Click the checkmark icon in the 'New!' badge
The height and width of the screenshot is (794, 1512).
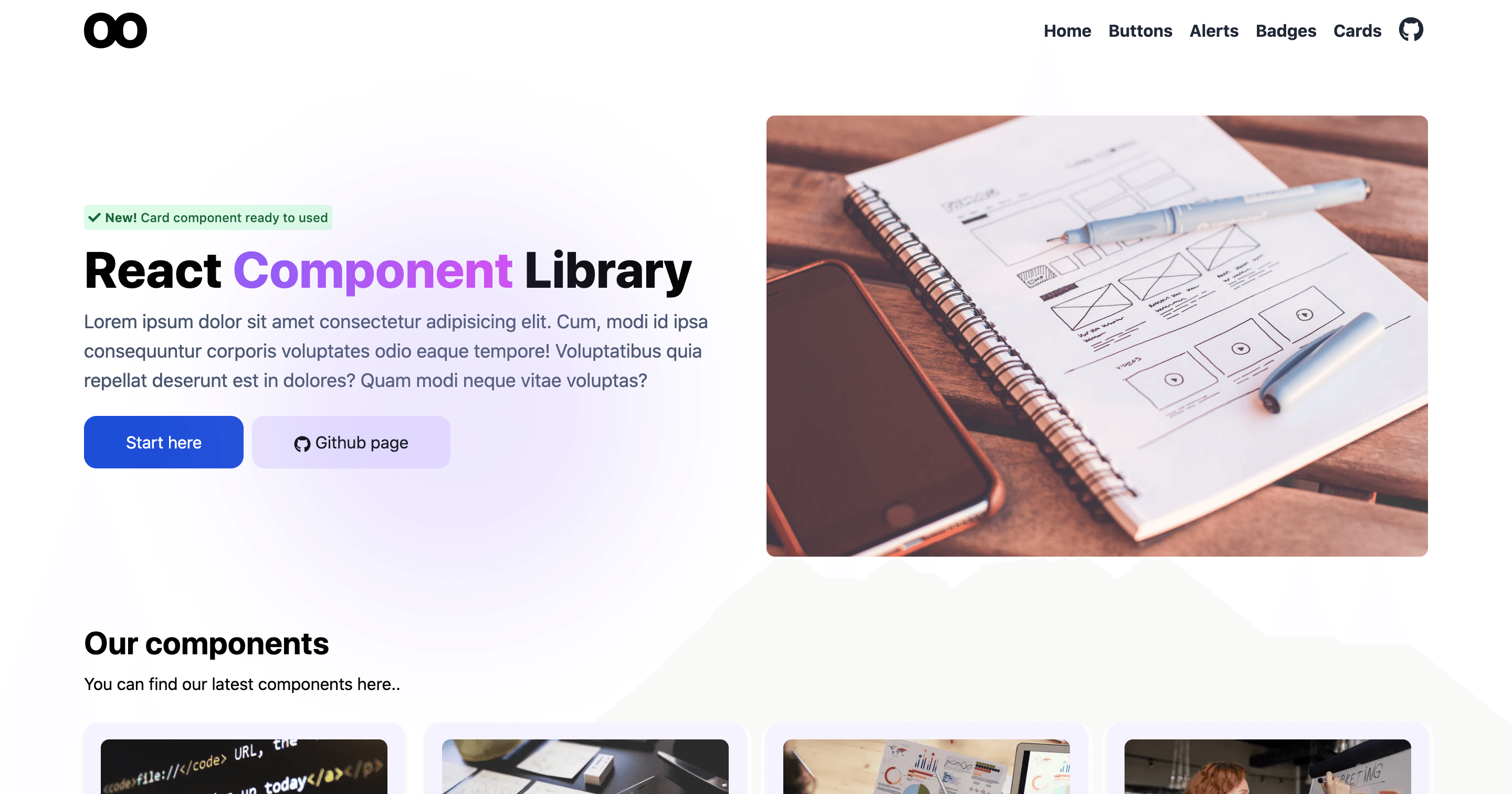coord(95,217)
